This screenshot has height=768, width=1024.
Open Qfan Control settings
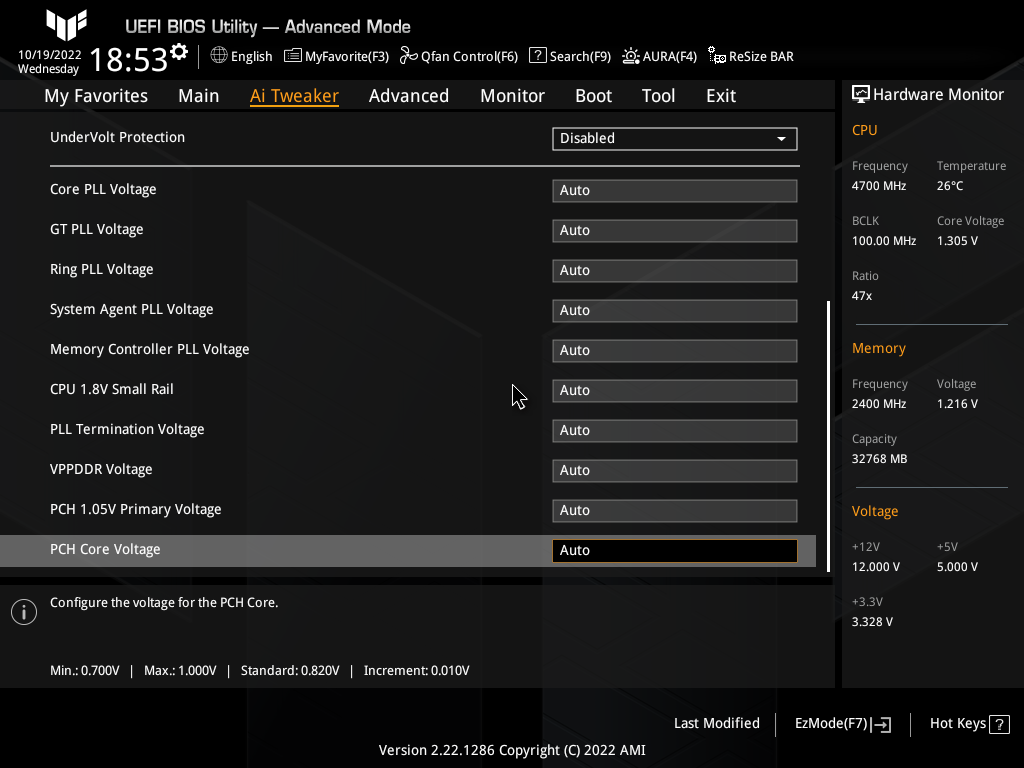click(459, 56)
